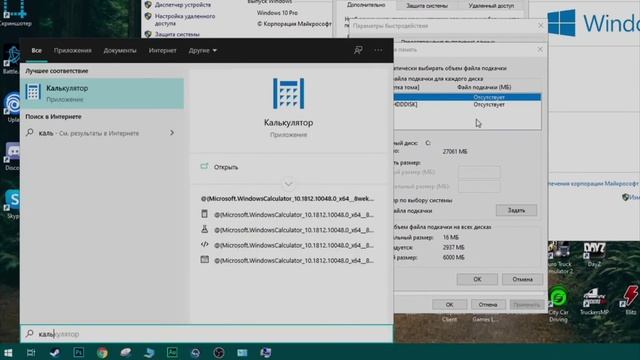Image resolution: width=640 pixels, height=360 pixels.
Task: Expand the chevron below Открыть
Action: 289,184
